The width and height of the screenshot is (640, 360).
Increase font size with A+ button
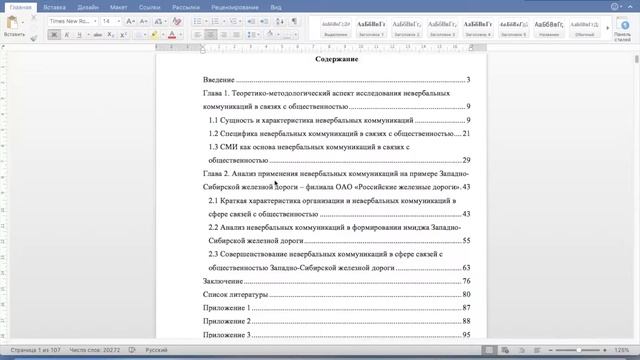click(130, 21)
